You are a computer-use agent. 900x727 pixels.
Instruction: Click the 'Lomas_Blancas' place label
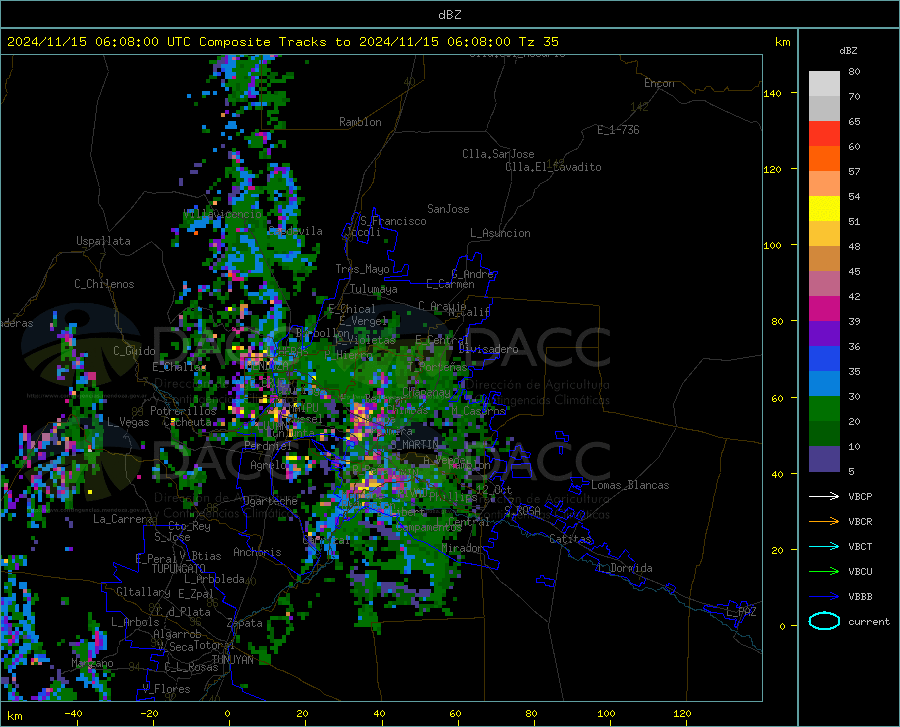[x=630, y=485]
